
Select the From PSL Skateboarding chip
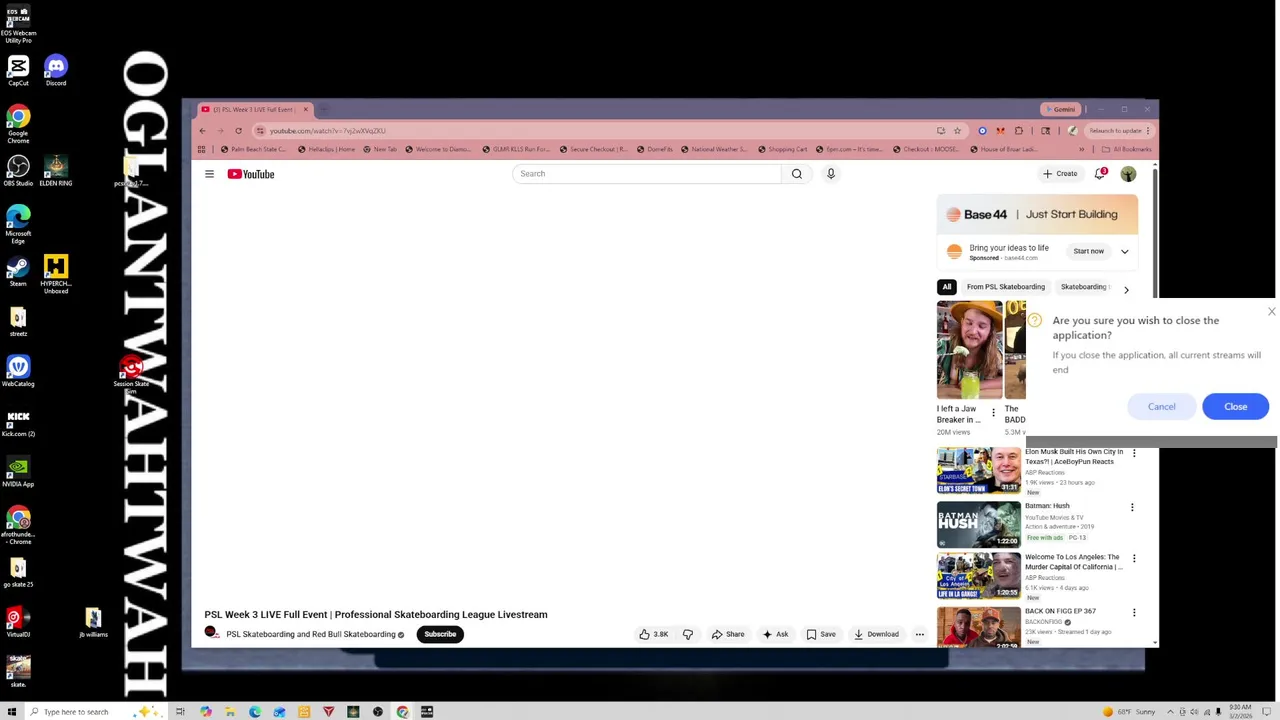click(1005, 287)
